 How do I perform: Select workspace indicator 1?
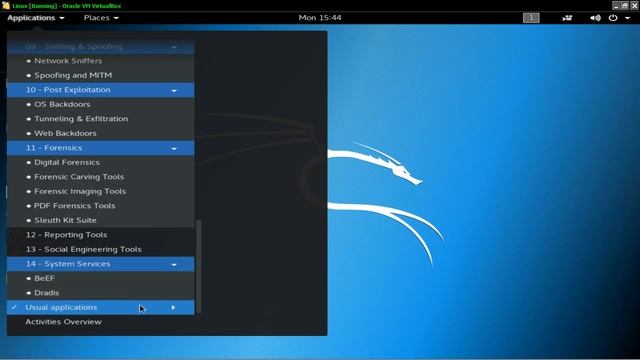coord(531,18)
